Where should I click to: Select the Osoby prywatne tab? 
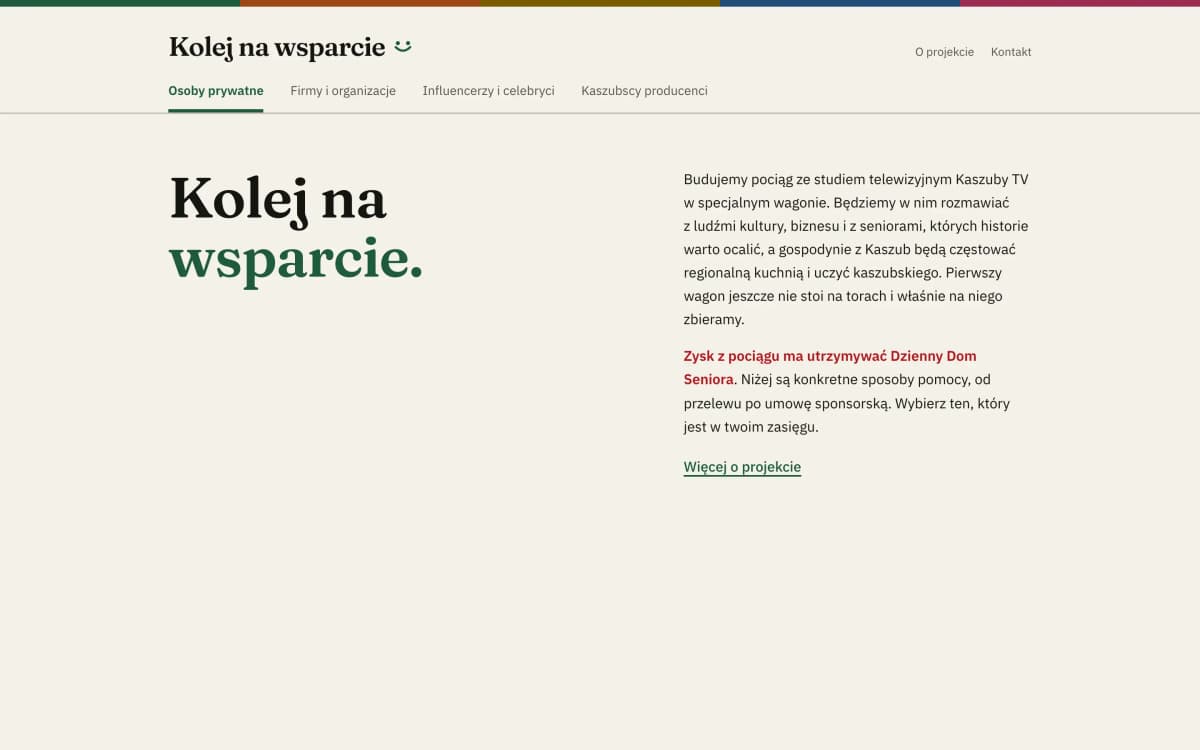point(216,91)
